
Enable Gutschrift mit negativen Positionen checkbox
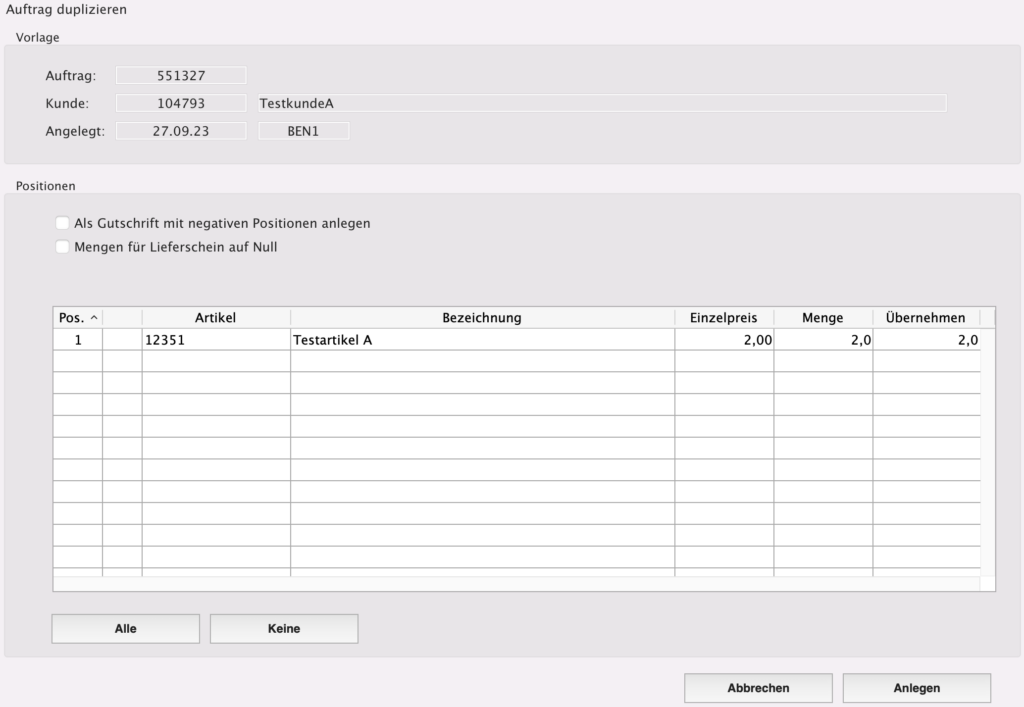(63, 223)
